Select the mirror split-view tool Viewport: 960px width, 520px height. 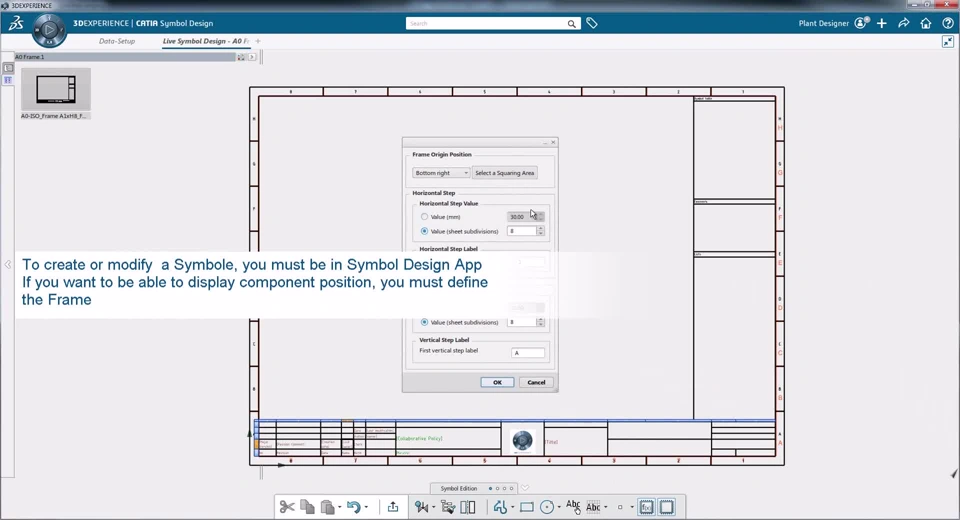click(468, 507)
